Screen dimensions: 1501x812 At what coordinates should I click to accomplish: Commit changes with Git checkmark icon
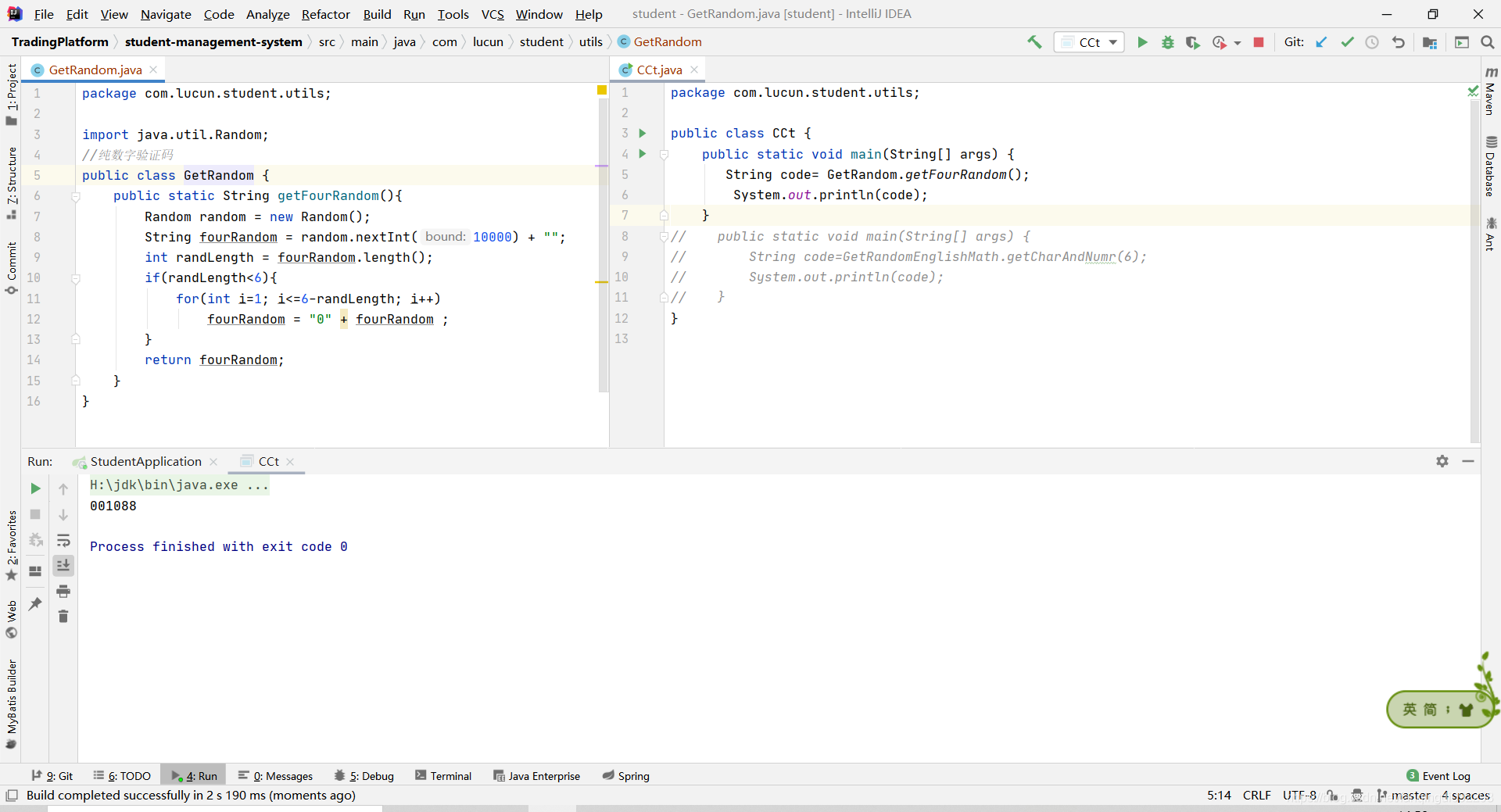(1347, 42)
